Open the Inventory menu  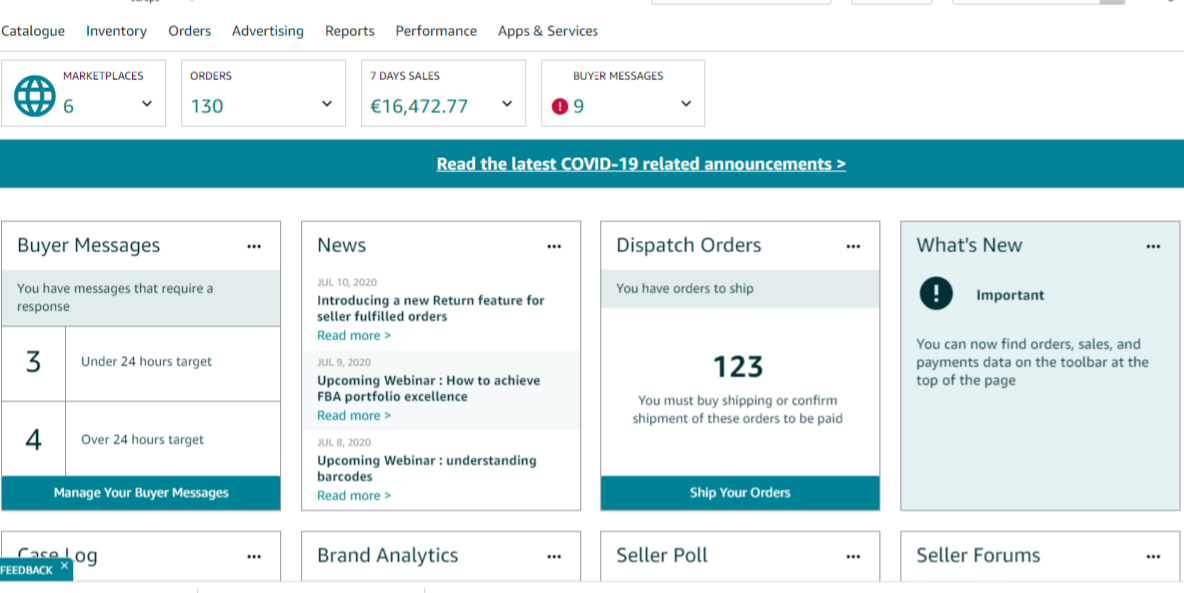pos(116,31)
